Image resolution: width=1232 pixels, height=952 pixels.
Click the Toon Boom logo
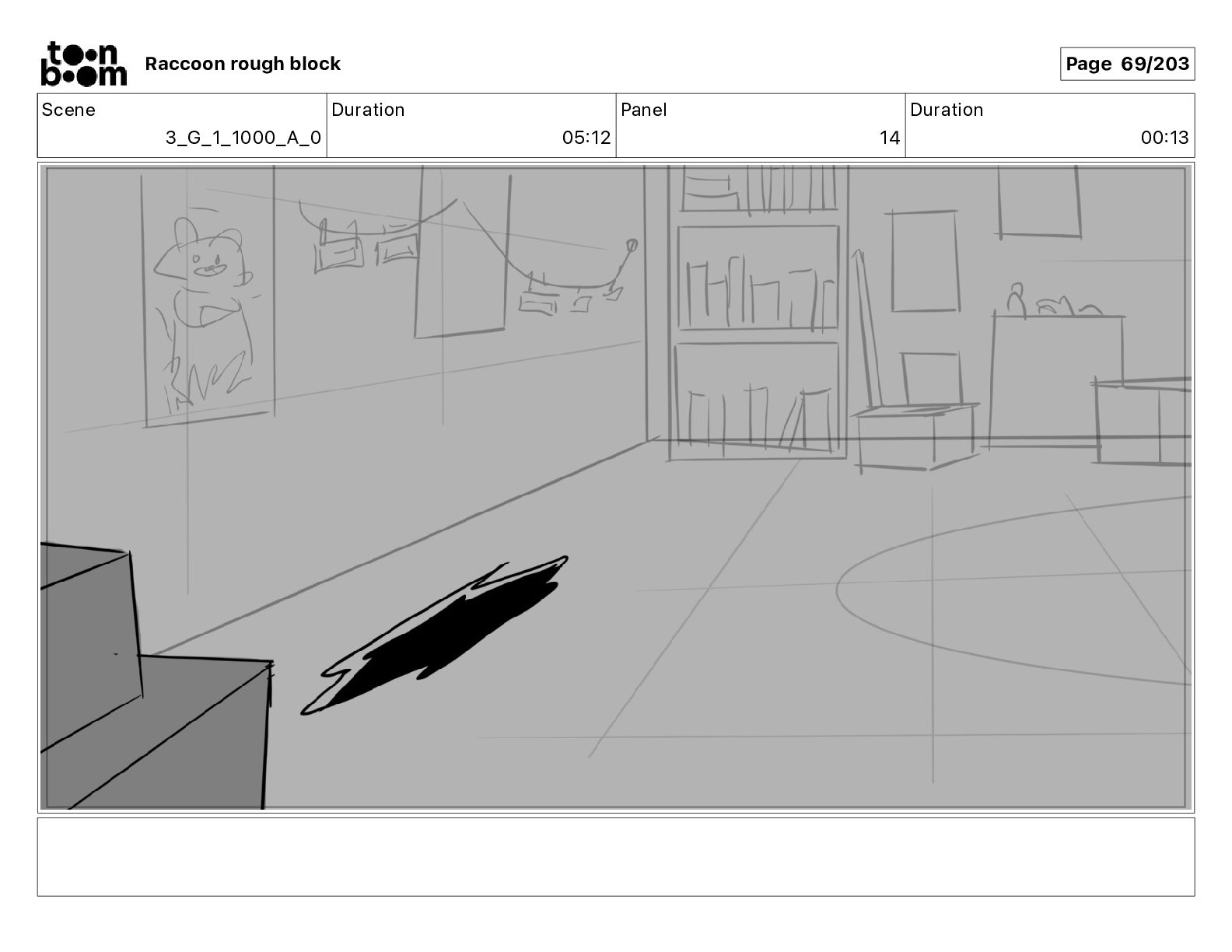[83, 64]
